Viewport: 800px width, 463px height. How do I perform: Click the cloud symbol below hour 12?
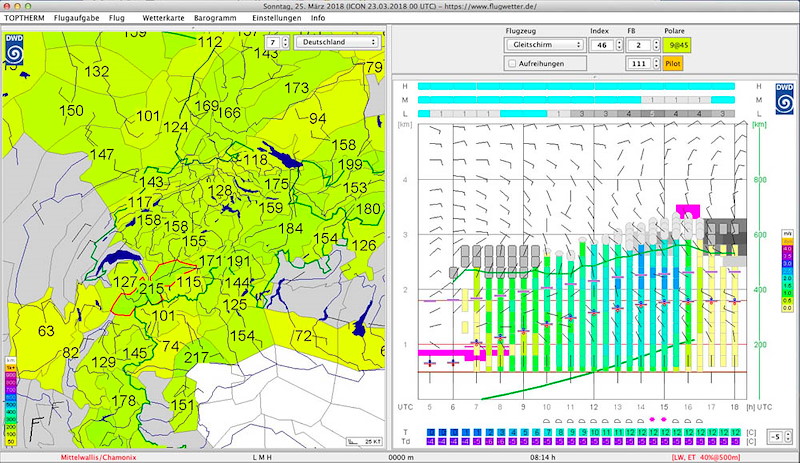(x=593, y=422)
